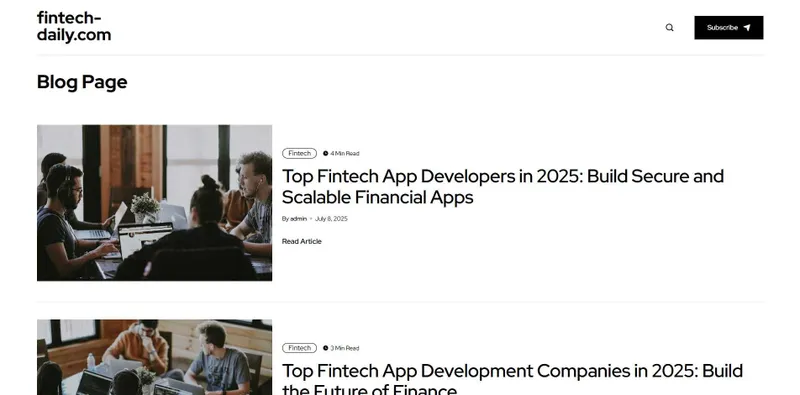
Task: Click the dot separator before the date
Action: (x=311, y=218)
